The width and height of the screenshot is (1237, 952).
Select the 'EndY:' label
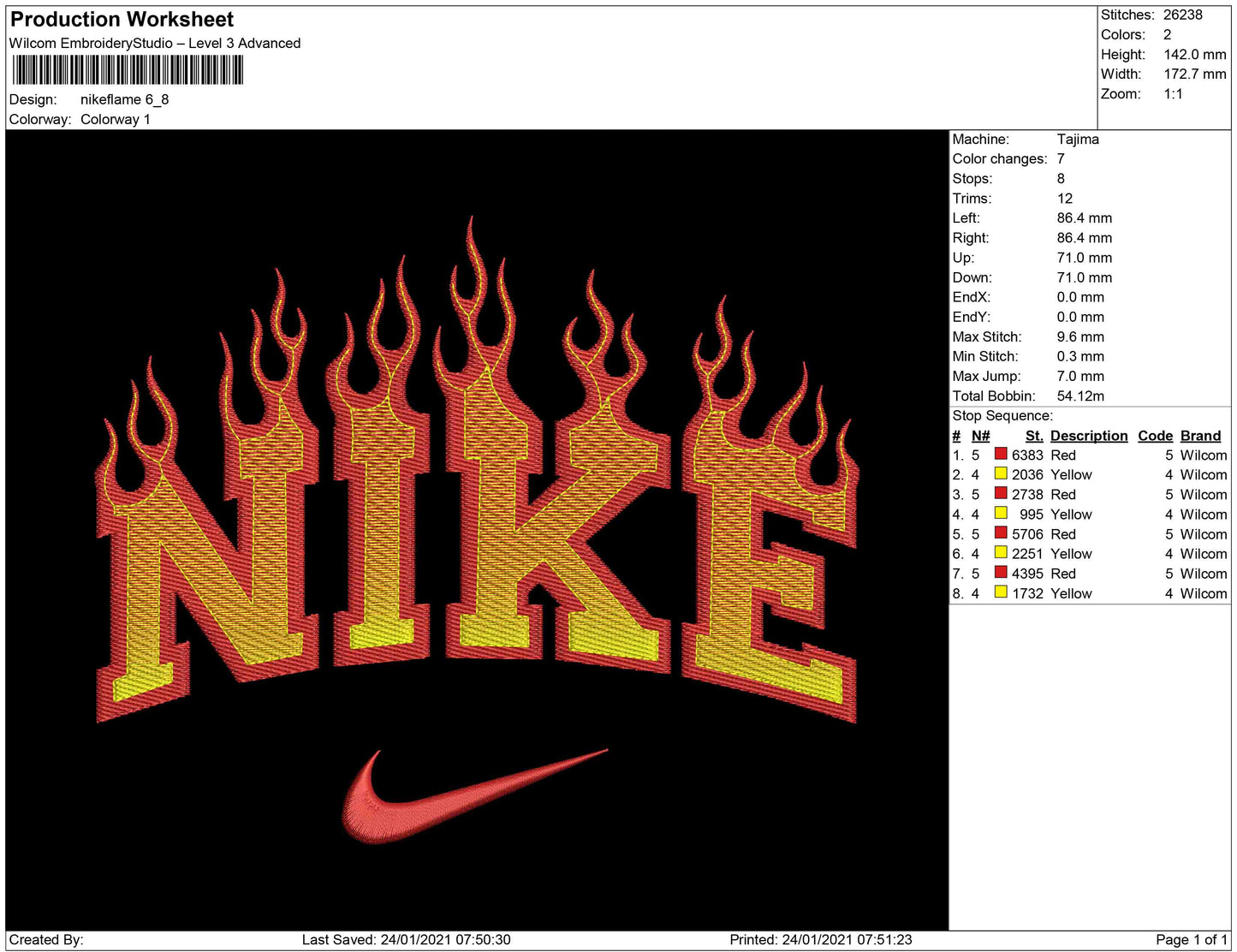972,316
